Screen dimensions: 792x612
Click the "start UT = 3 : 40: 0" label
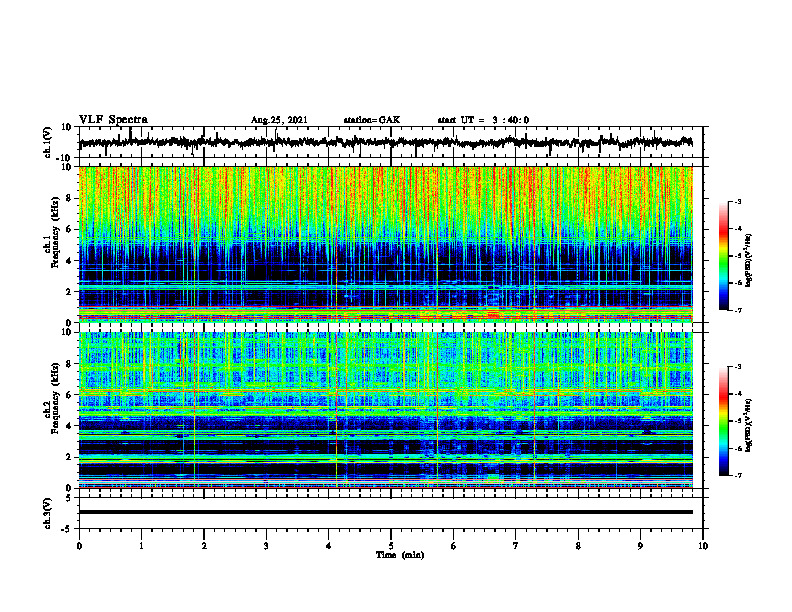(x=483, y=120)
